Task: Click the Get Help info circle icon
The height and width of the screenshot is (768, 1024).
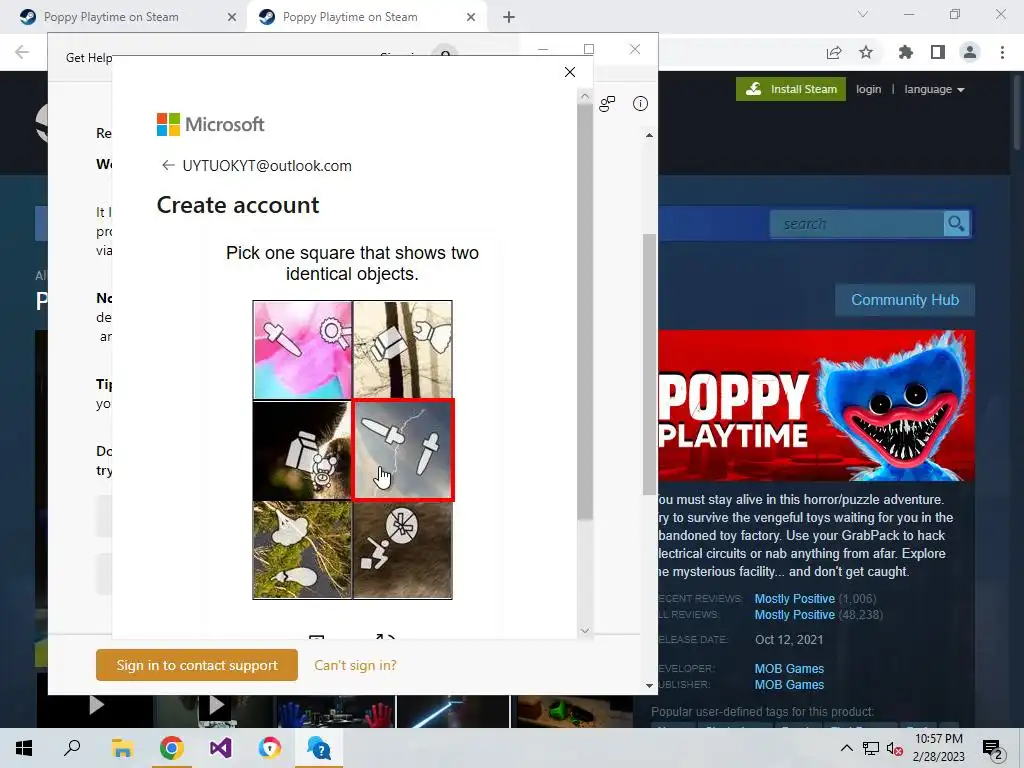Action: (x=640, y=104)
